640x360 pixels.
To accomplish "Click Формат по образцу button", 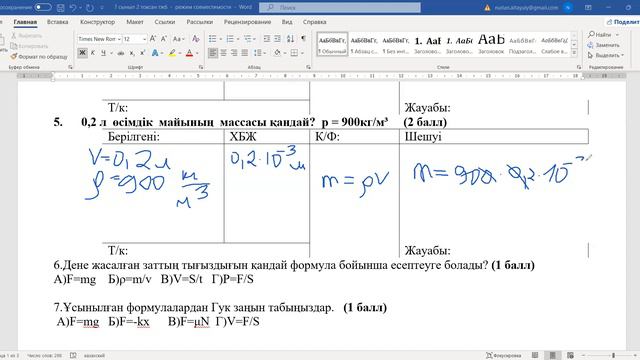I will (x=39, y=57).
